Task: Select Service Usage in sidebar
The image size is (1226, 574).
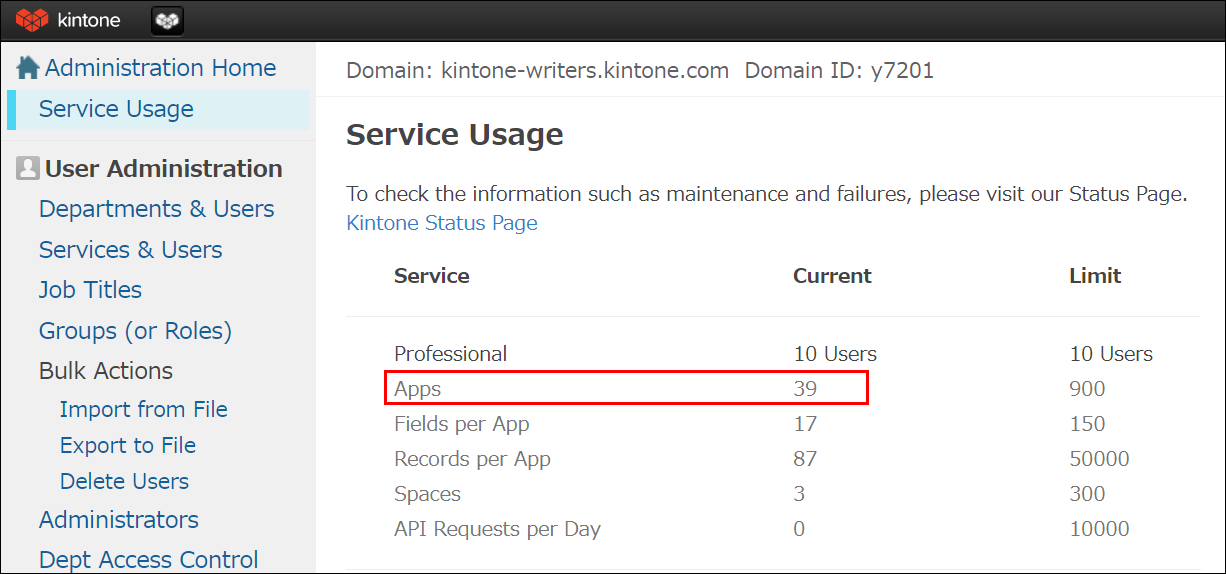Action: point(116,109)
